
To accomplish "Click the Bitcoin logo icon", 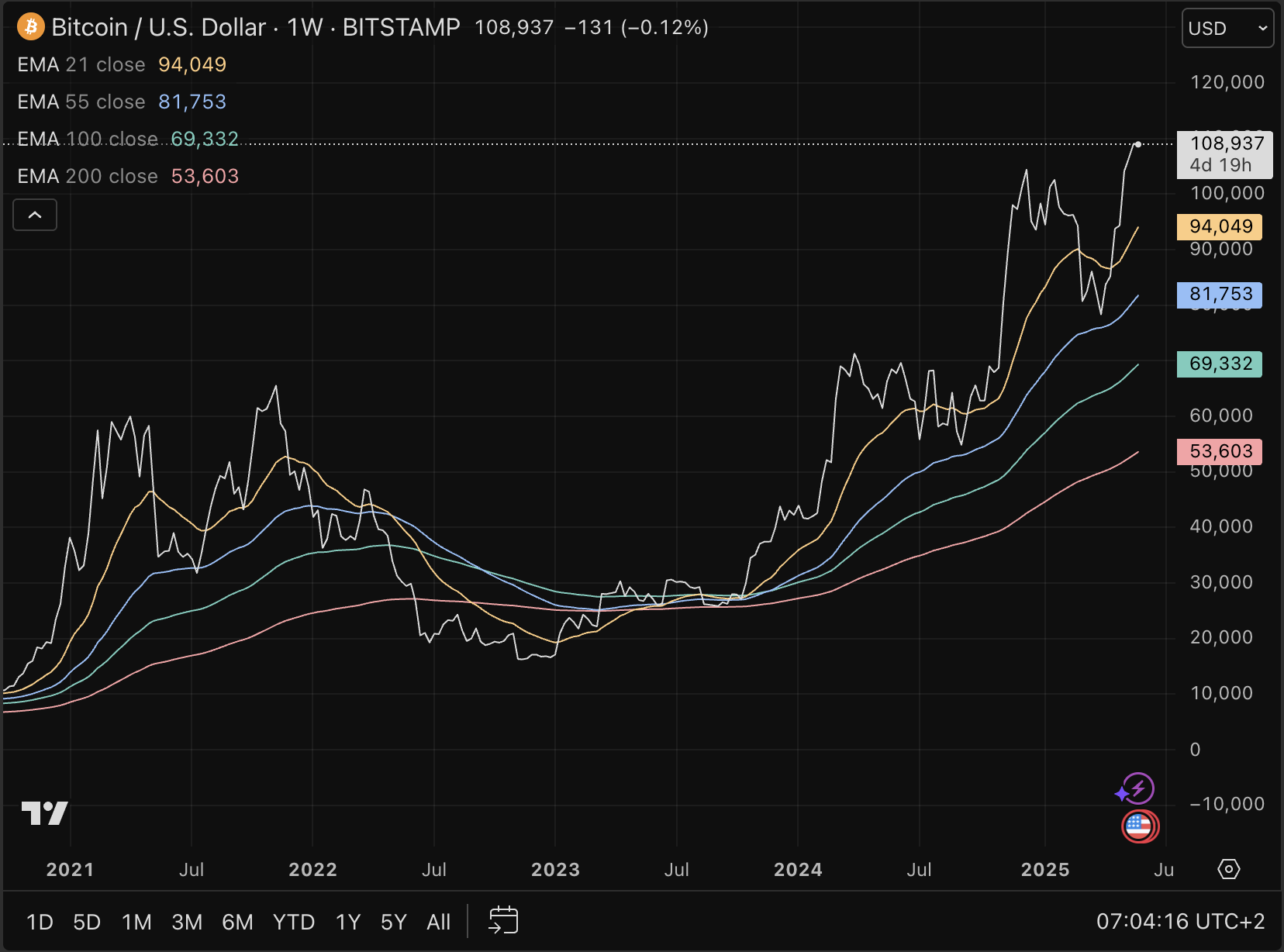I will (30, 27).
